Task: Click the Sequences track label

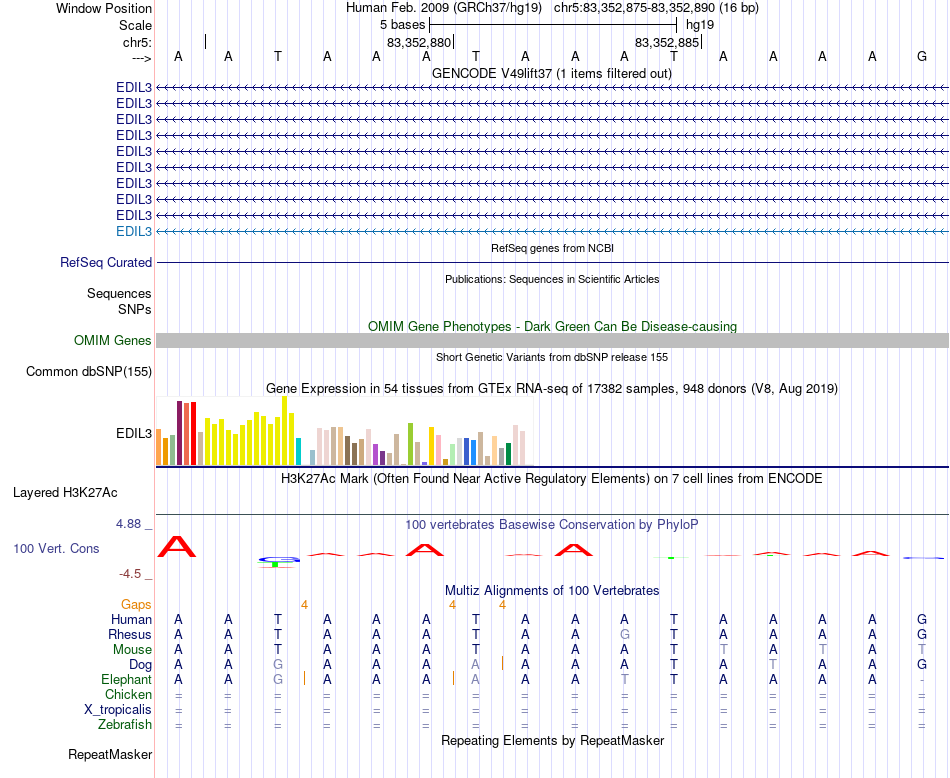Action: (x=119, y=293)
